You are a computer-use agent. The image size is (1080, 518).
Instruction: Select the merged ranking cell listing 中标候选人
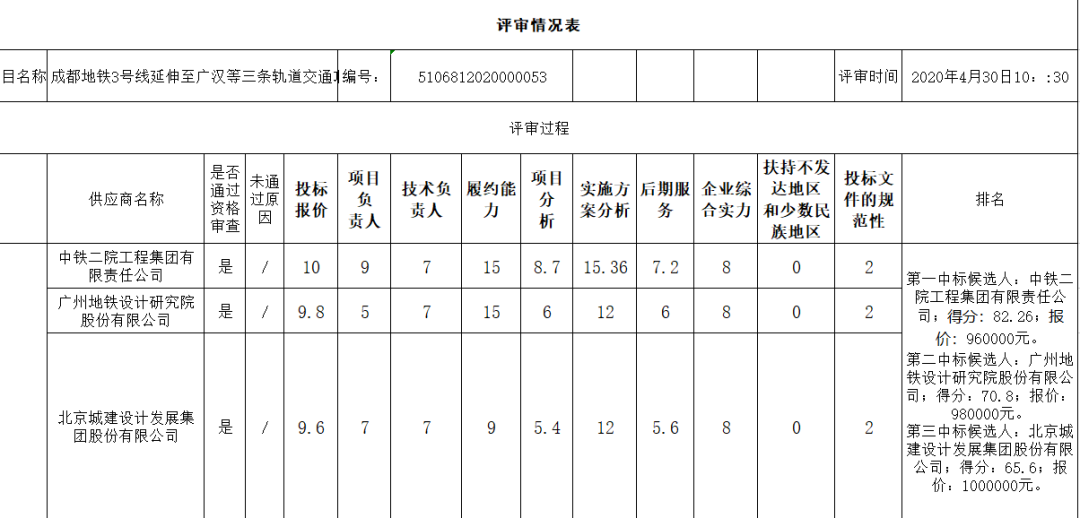click(989, 381)
